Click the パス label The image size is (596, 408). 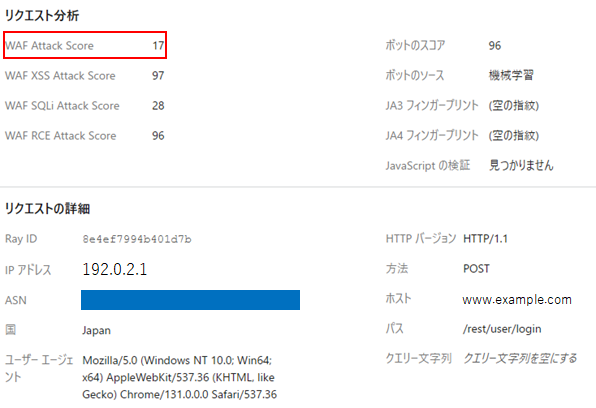click(395, 329)
